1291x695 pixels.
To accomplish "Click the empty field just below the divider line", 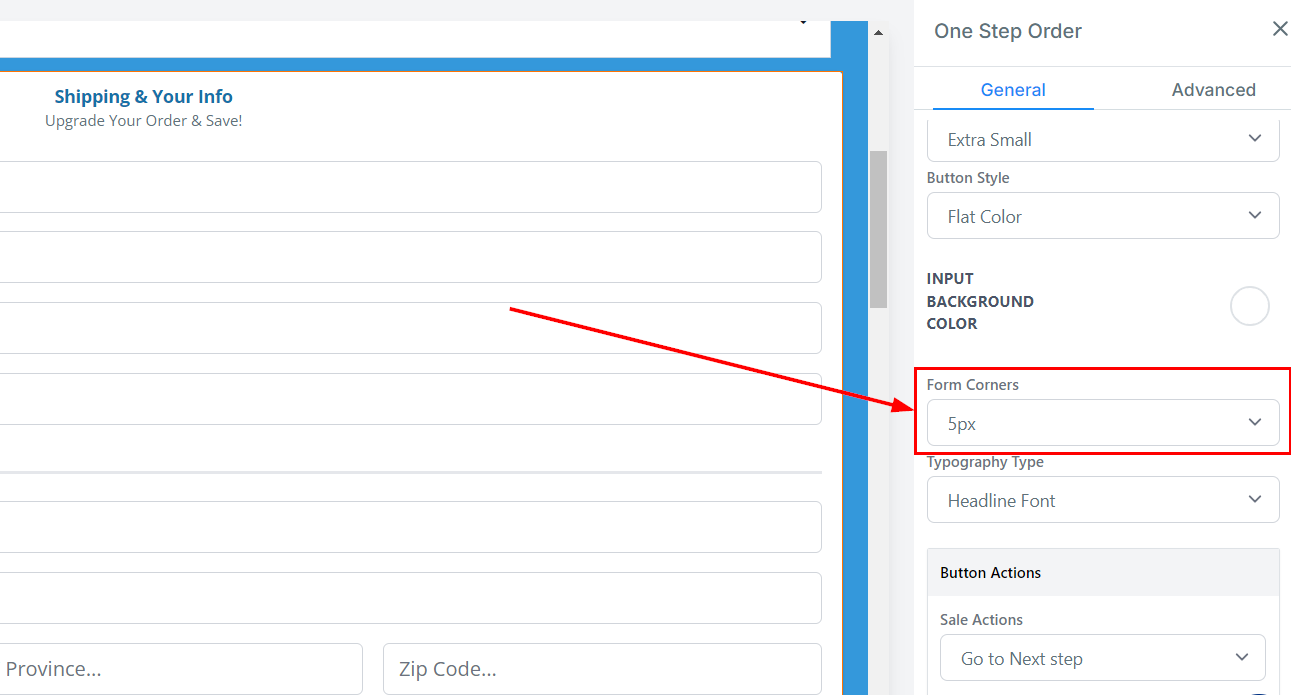I will tap(410, 527).
